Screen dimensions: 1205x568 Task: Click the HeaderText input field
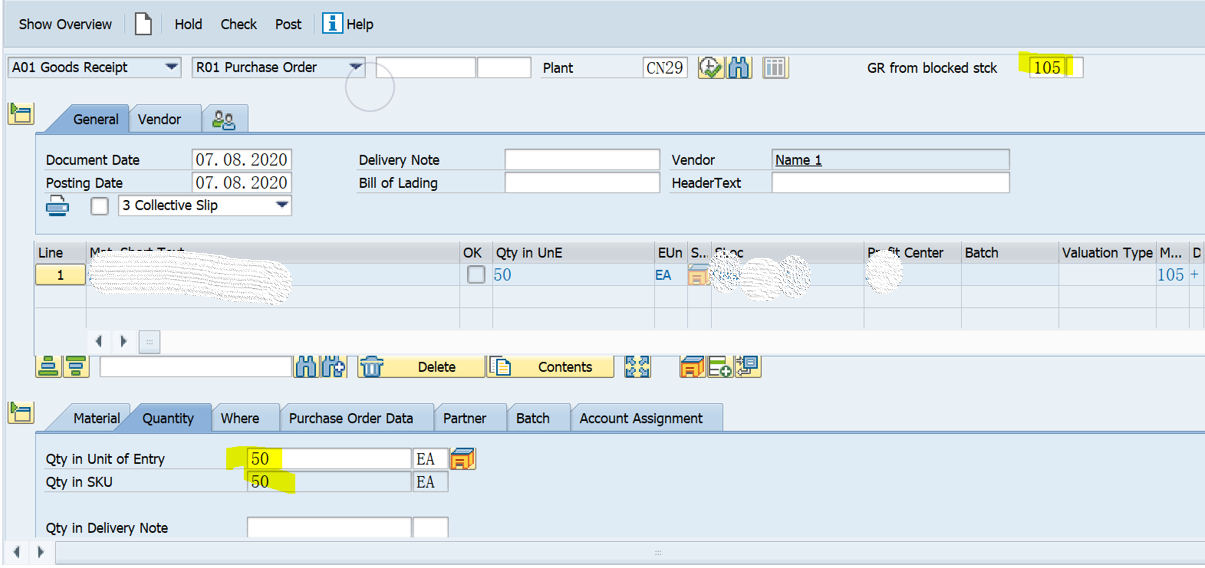(890, 183)
